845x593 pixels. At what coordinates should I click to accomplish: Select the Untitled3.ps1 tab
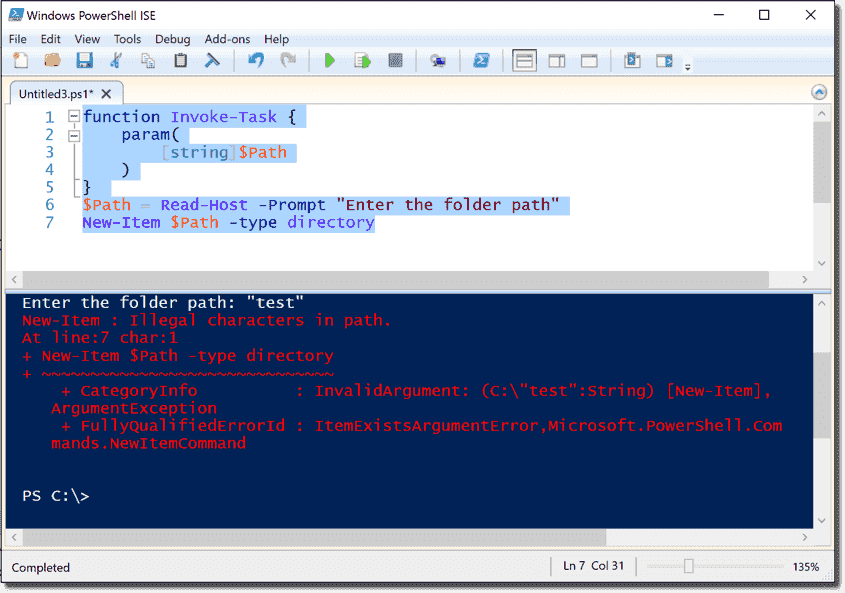tap(55, 91)
